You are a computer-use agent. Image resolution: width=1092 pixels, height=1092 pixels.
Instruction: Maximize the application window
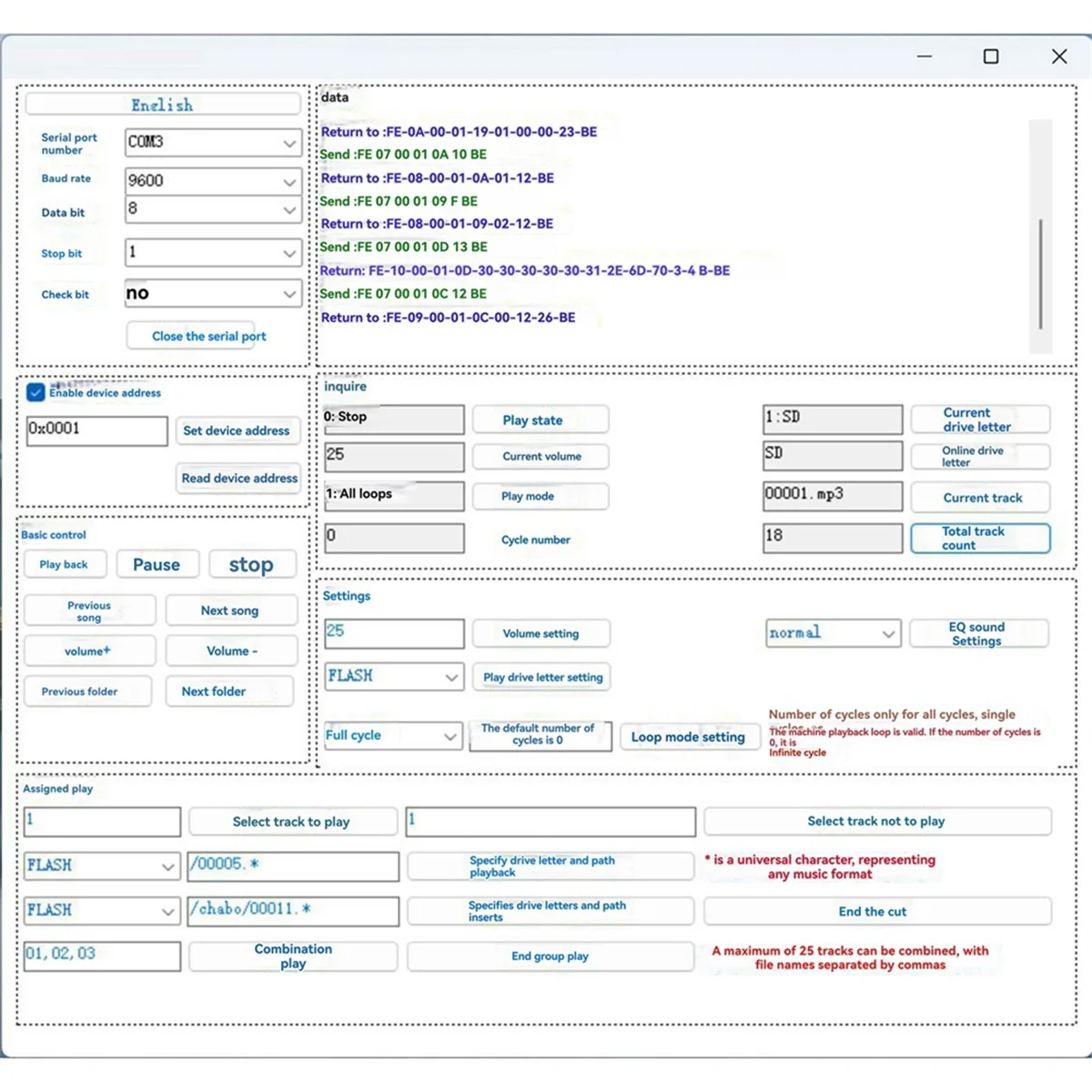click(x=991, y=56)
